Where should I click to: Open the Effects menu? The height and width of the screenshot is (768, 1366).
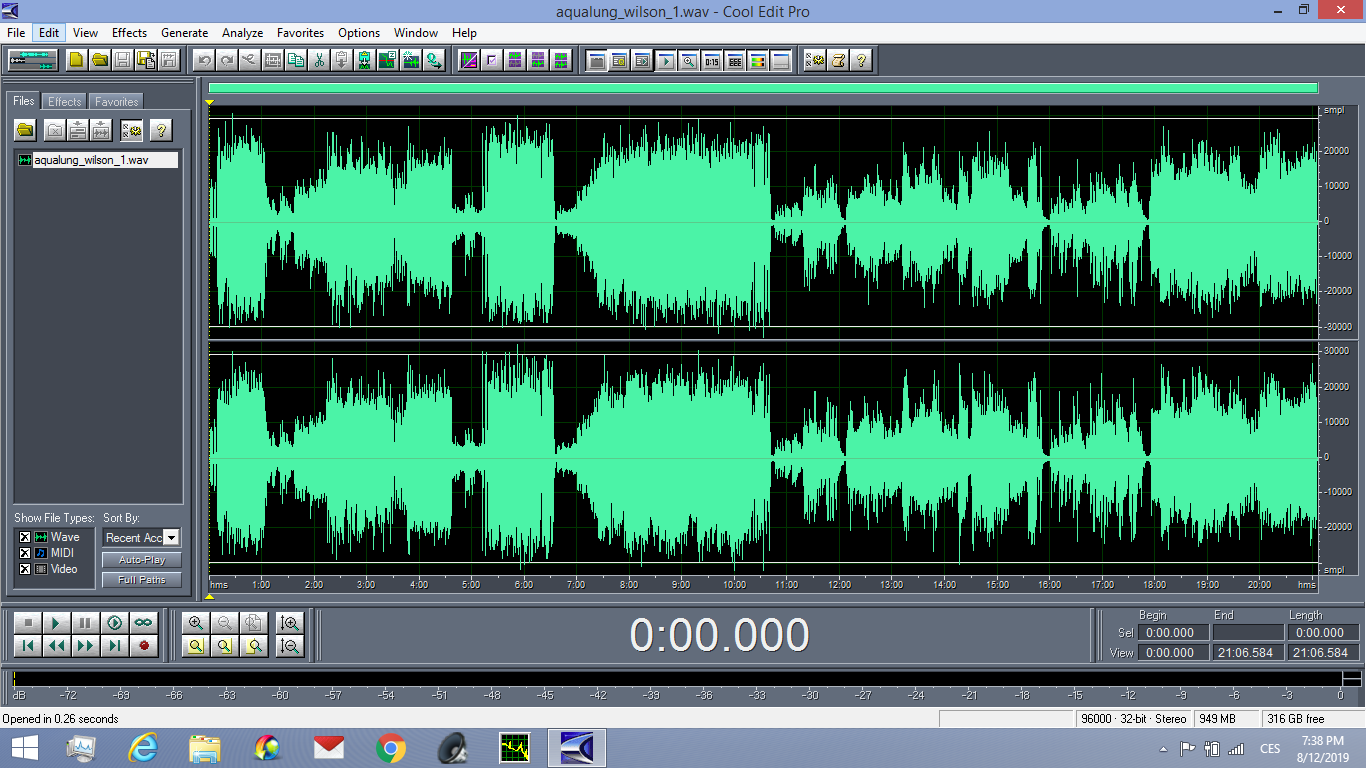(x=129, y=33)
